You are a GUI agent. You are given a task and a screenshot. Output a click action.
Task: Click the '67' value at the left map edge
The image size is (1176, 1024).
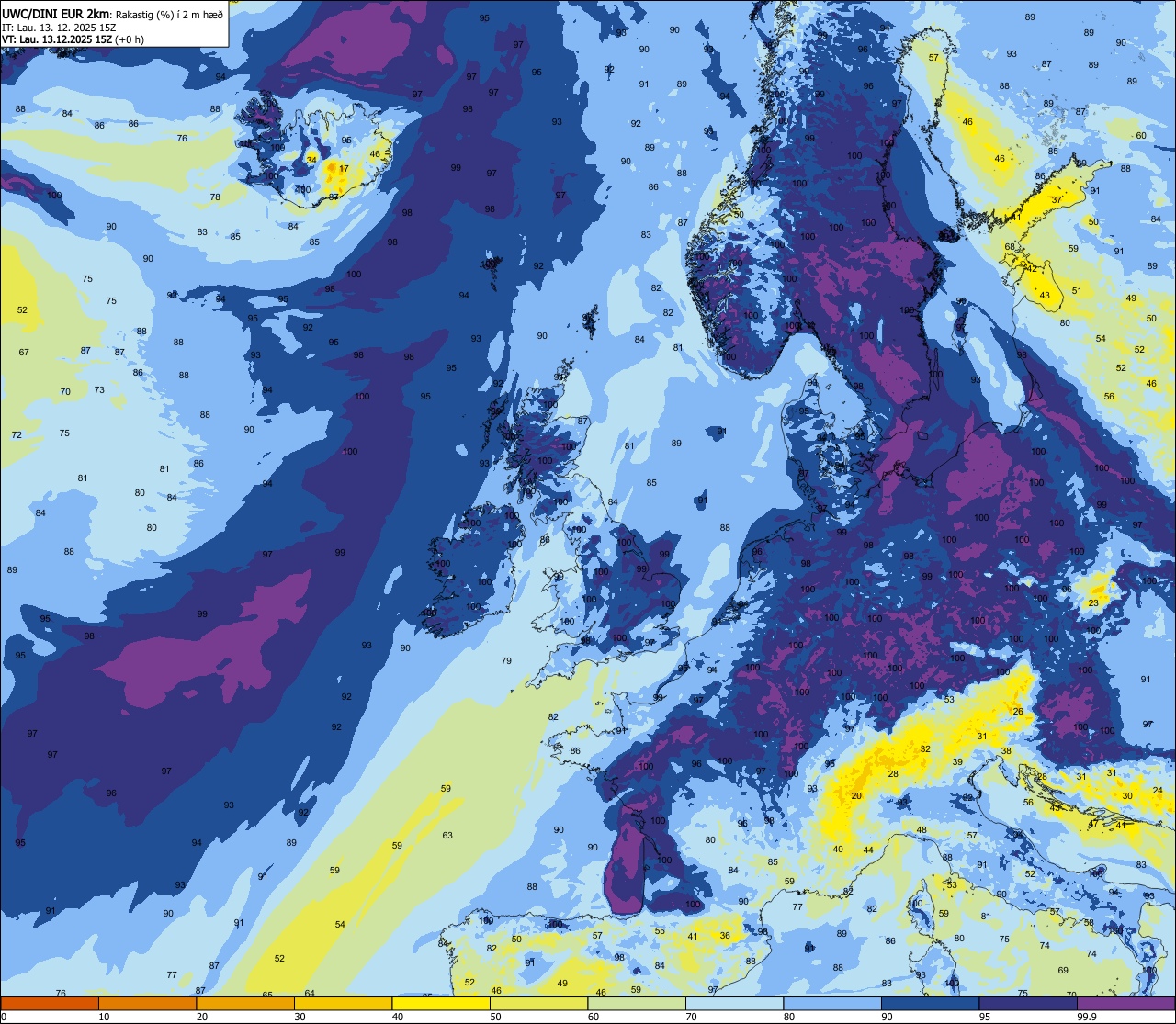pos(24,353)
